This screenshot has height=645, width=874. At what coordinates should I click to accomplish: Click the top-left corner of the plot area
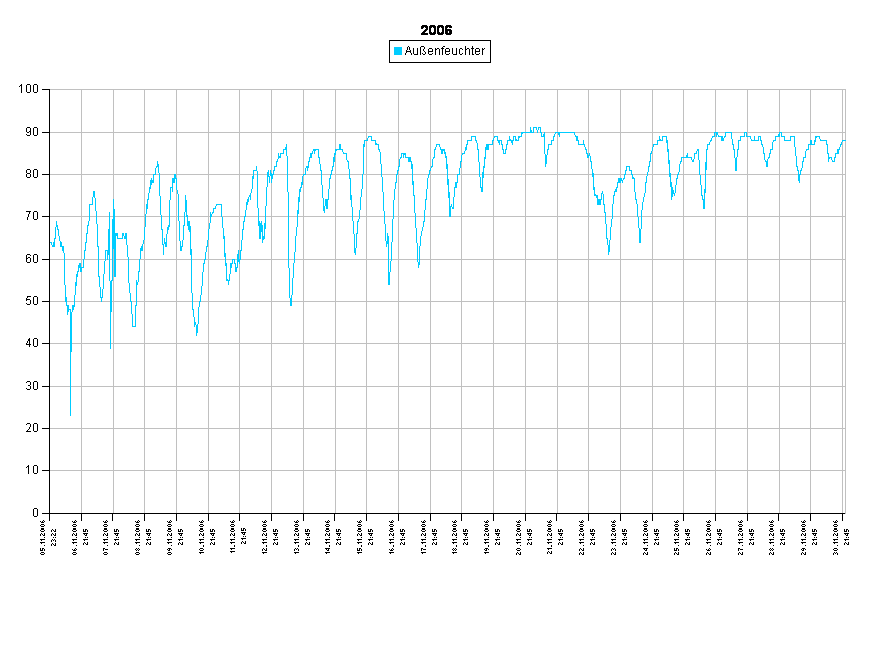50,90
